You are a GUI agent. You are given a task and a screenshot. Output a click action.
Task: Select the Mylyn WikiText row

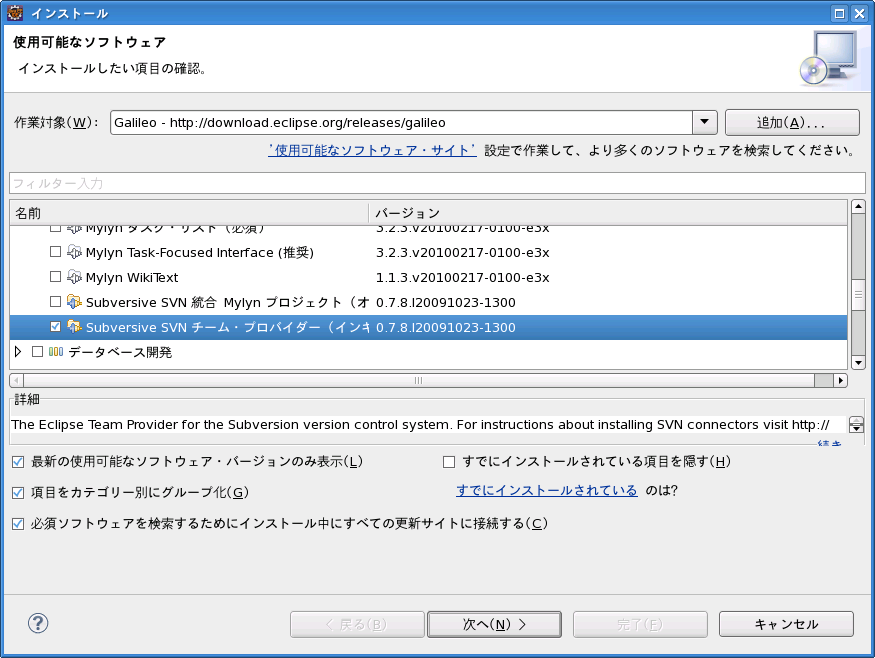(428, 277)
